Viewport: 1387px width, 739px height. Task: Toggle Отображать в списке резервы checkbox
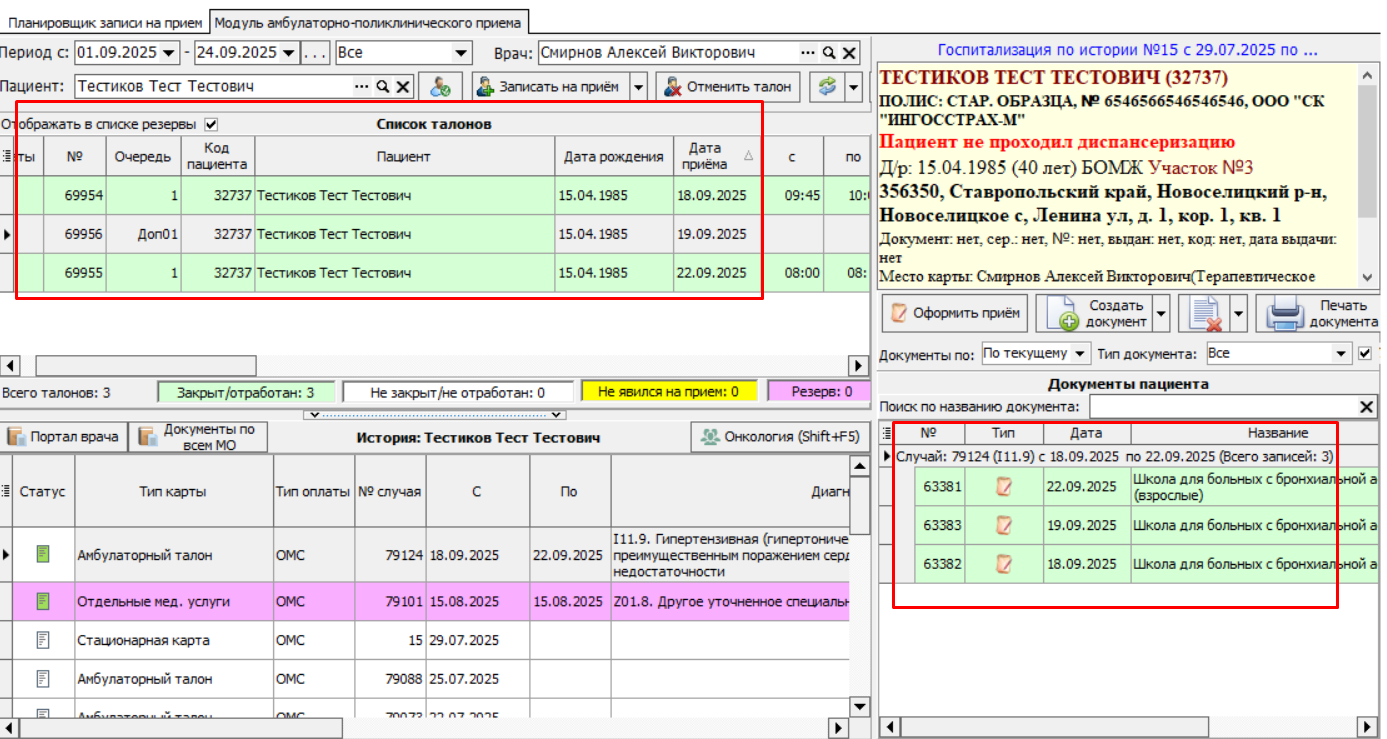point(210,125)
